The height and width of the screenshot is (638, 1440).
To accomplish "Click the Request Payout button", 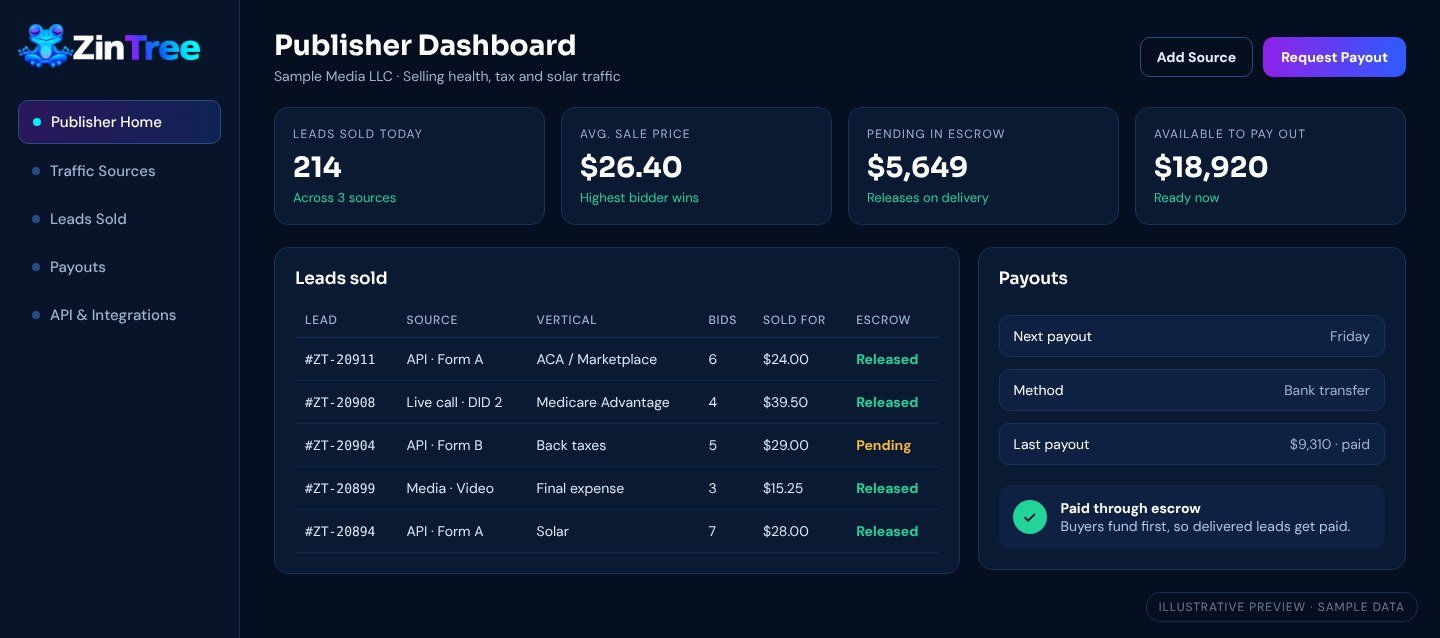I will (1334, 57).
